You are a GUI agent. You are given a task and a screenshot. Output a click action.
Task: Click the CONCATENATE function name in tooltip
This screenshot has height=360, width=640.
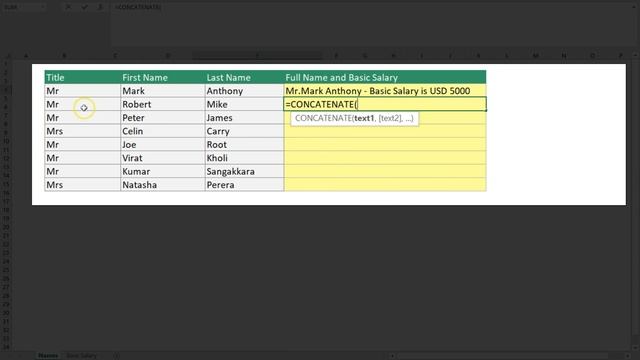[323, 118]
